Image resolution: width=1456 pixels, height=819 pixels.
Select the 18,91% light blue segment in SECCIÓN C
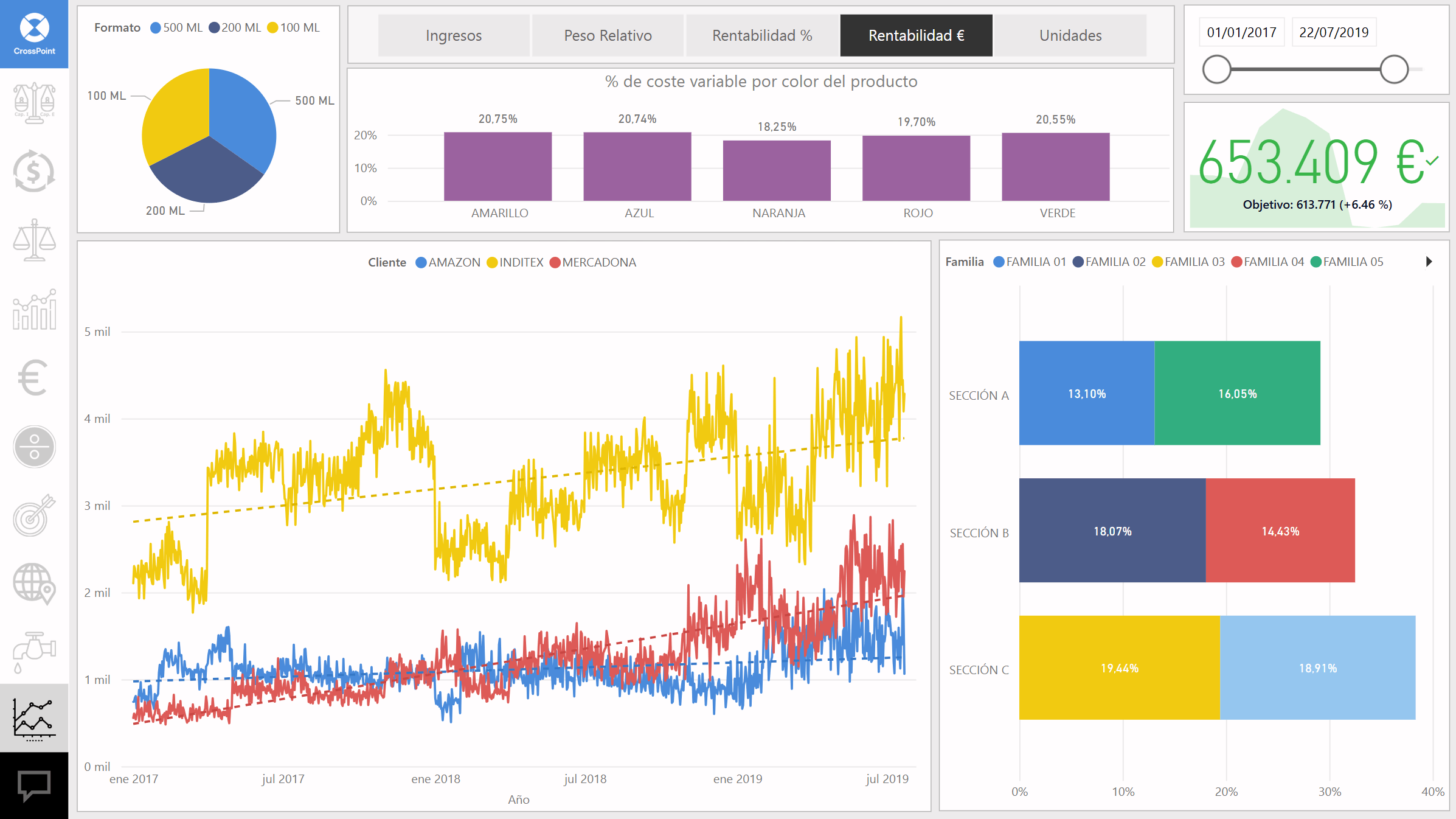[x=1318, y=667]
